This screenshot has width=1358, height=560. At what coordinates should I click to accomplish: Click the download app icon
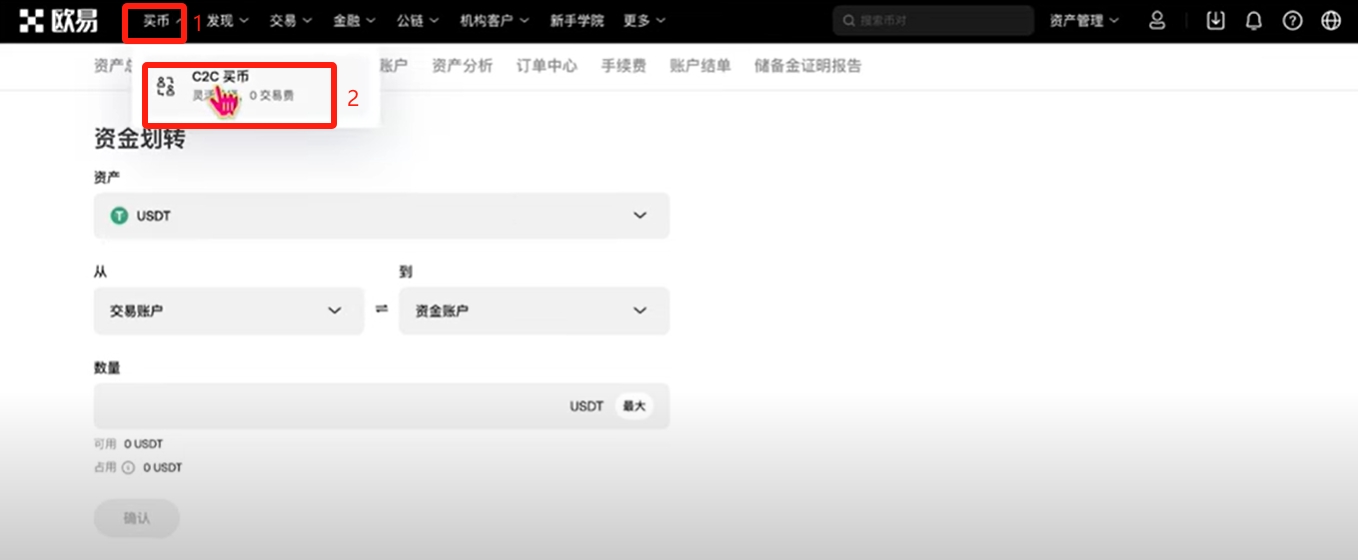pyautogui.click(x=1215, y=20)
